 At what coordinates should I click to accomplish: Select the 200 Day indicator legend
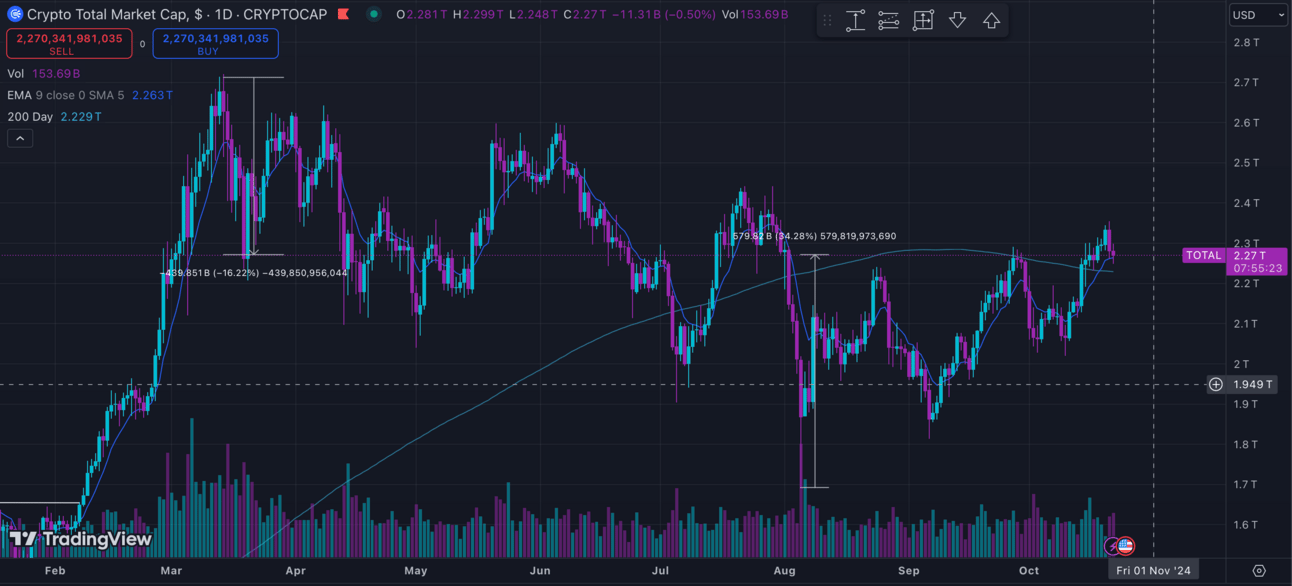[x=54, y=117]
